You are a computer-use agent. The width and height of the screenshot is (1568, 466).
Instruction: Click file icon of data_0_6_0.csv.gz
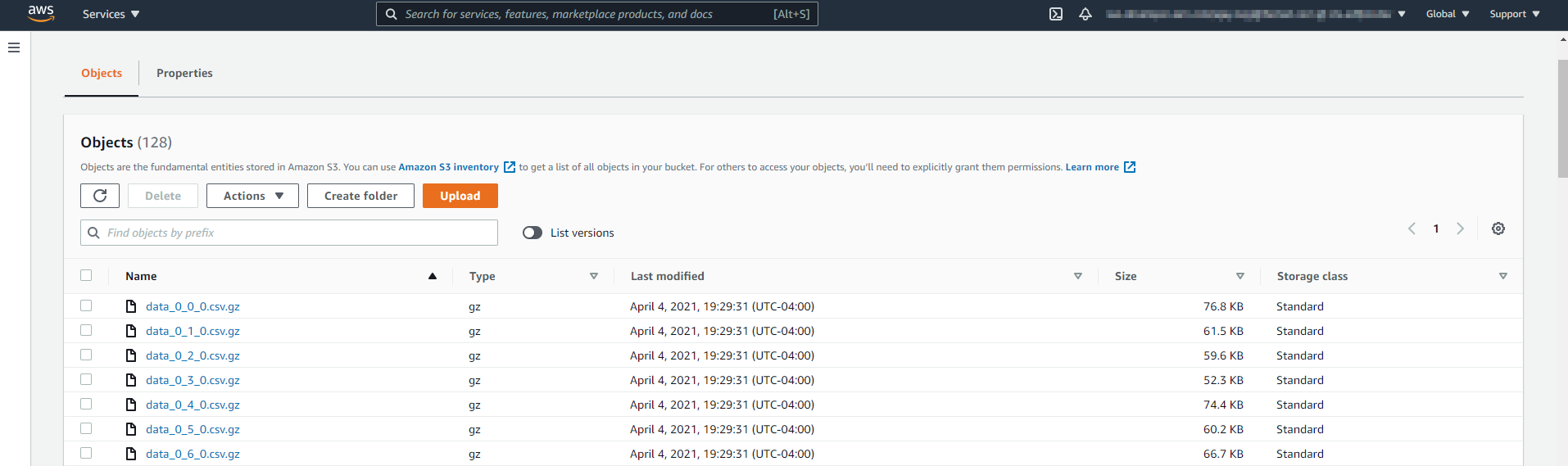pyautogui.click(x=131, y=454)
